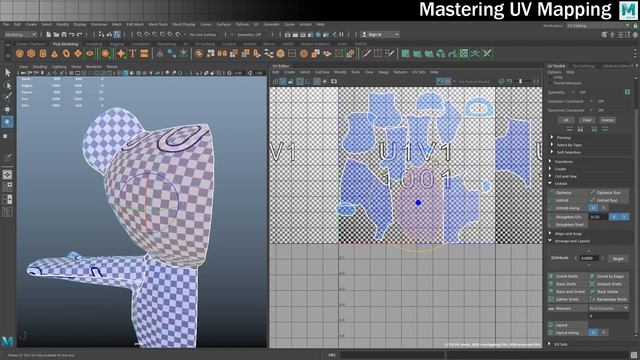Switch to the Attribute Editor tab

pyautogui.click(x=616, y=66)
